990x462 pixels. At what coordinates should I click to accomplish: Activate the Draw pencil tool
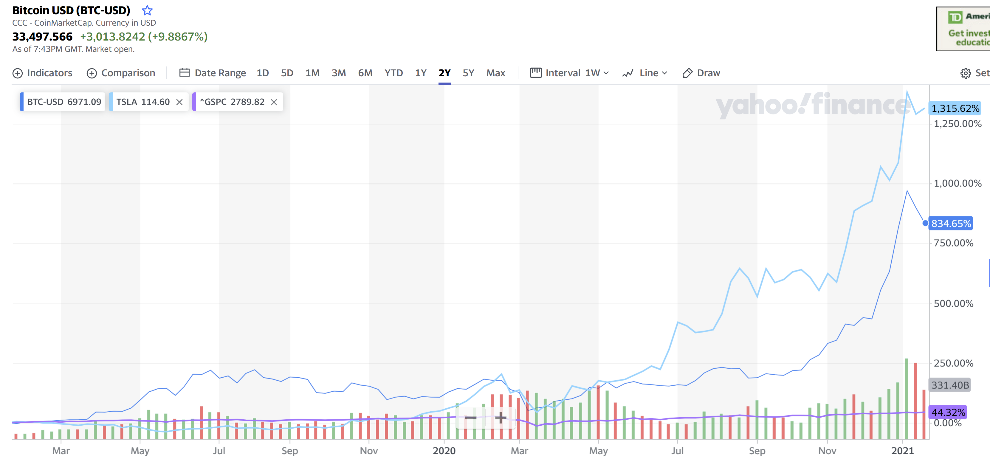pyautogui.click(x=701, y=73)
